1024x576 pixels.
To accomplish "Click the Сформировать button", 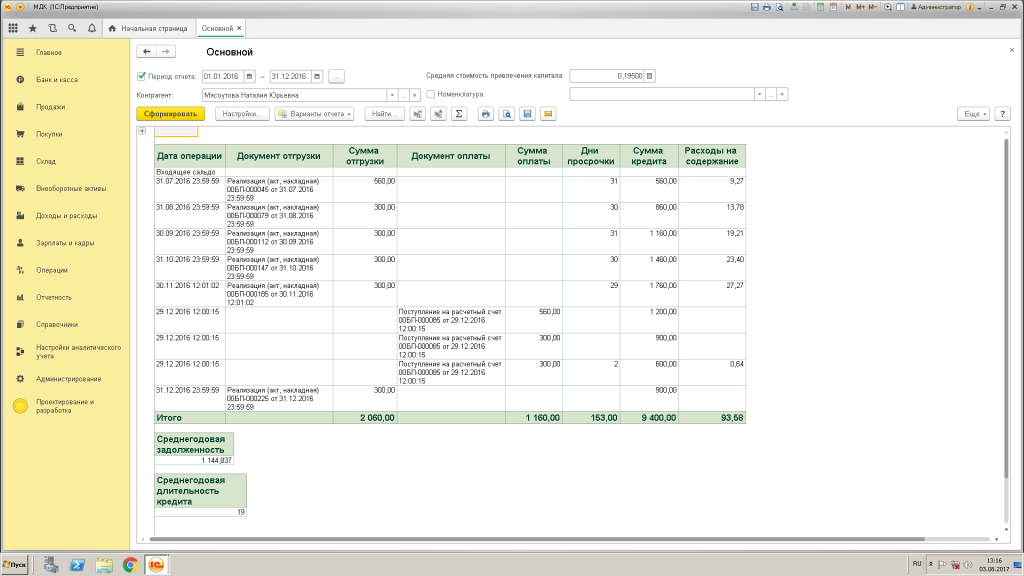I will (170, 114).
